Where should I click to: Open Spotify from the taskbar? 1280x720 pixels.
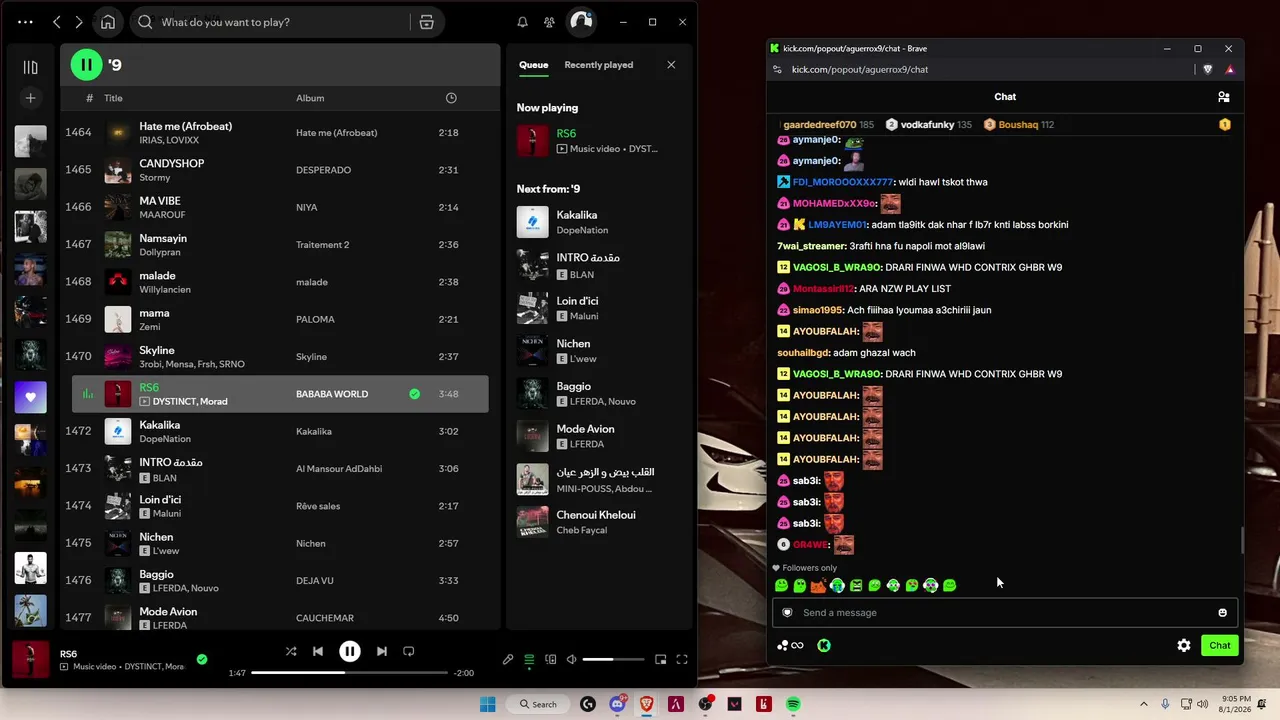[x=793, y=704]
